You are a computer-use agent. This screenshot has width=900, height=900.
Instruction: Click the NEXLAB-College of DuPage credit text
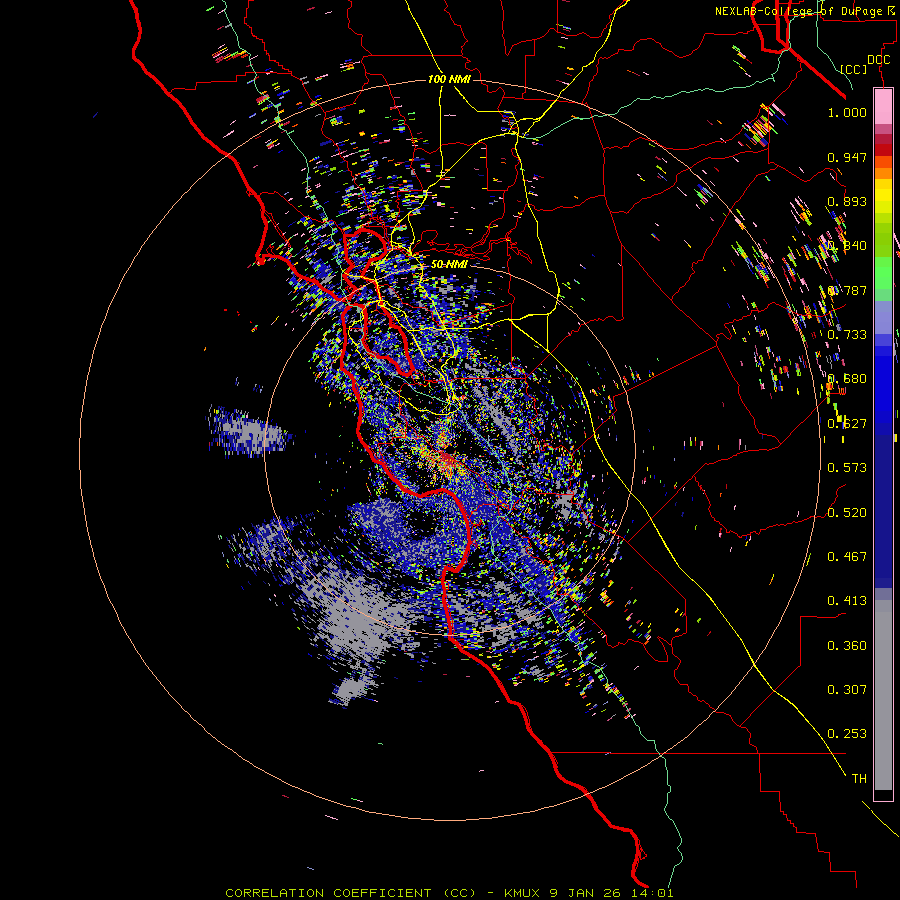point(804,11)
